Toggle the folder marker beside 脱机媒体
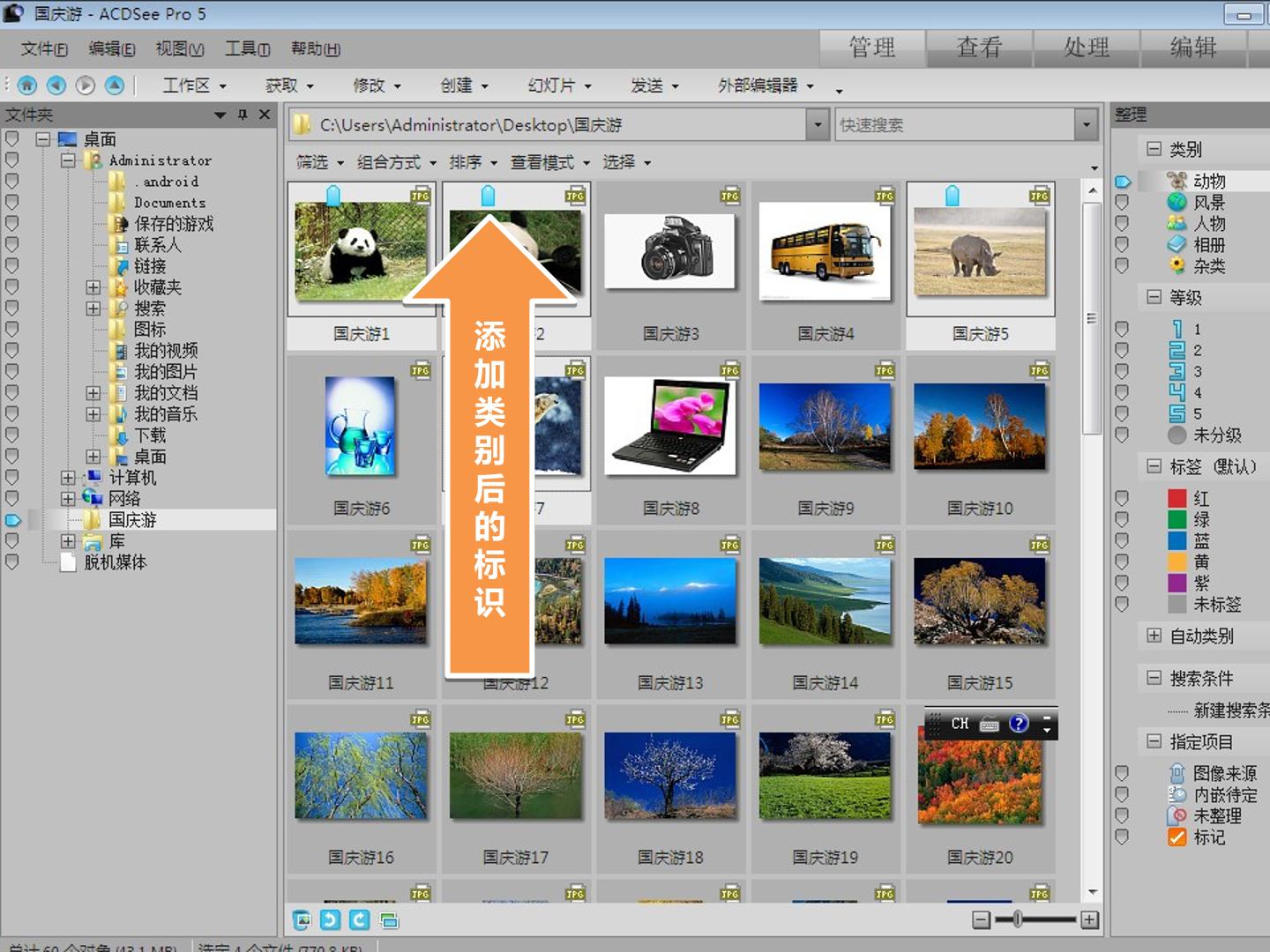The image size is (1270, 952). [x=11, y=562]
